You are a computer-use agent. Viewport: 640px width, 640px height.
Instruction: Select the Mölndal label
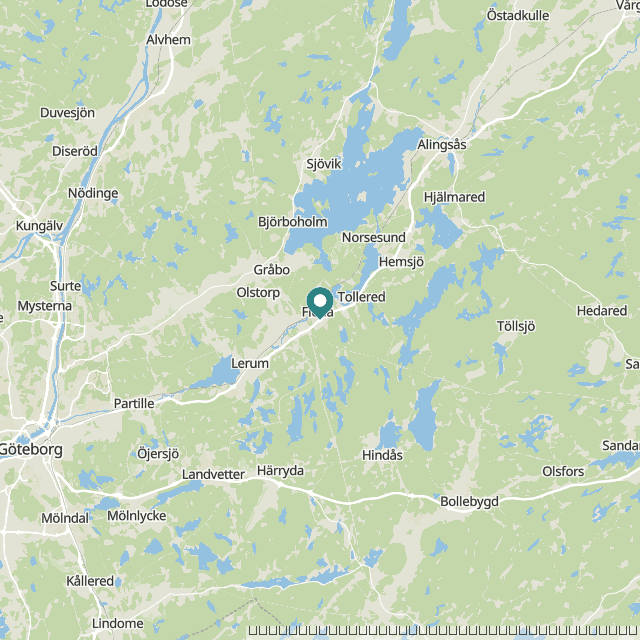pos(65,518)
